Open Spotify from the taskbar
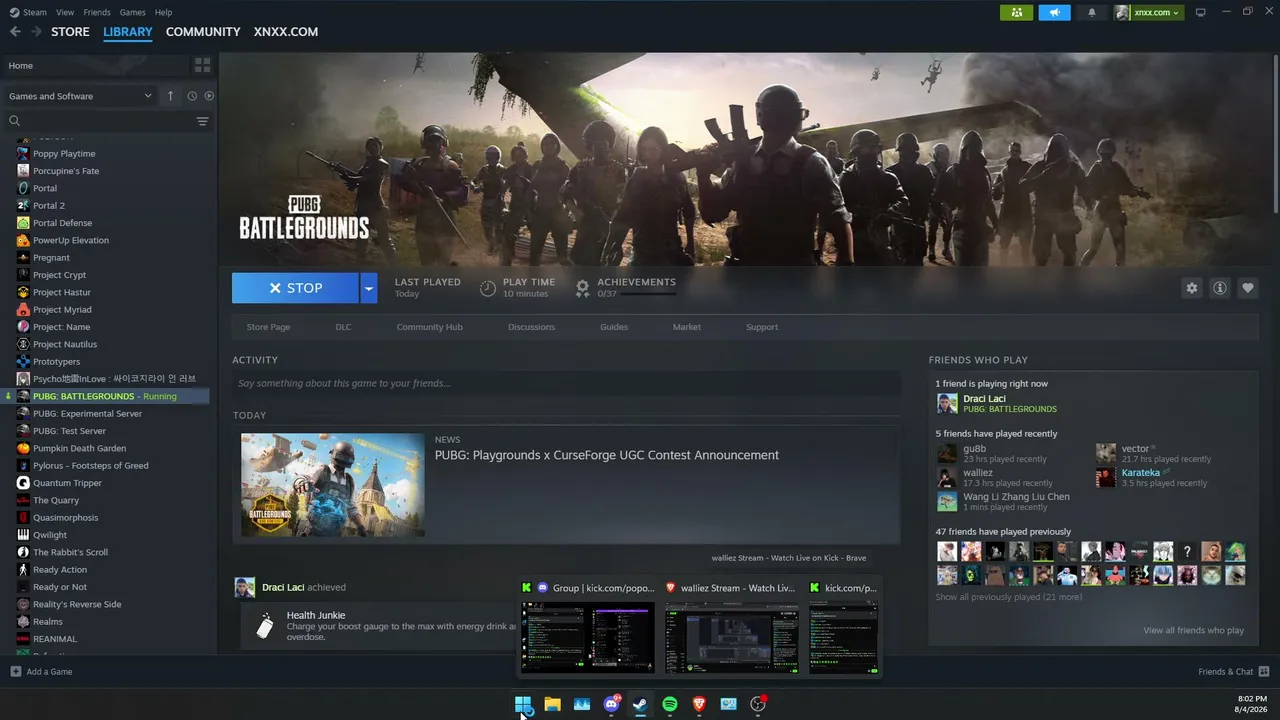1280x720 pixels. click(670, 704)
